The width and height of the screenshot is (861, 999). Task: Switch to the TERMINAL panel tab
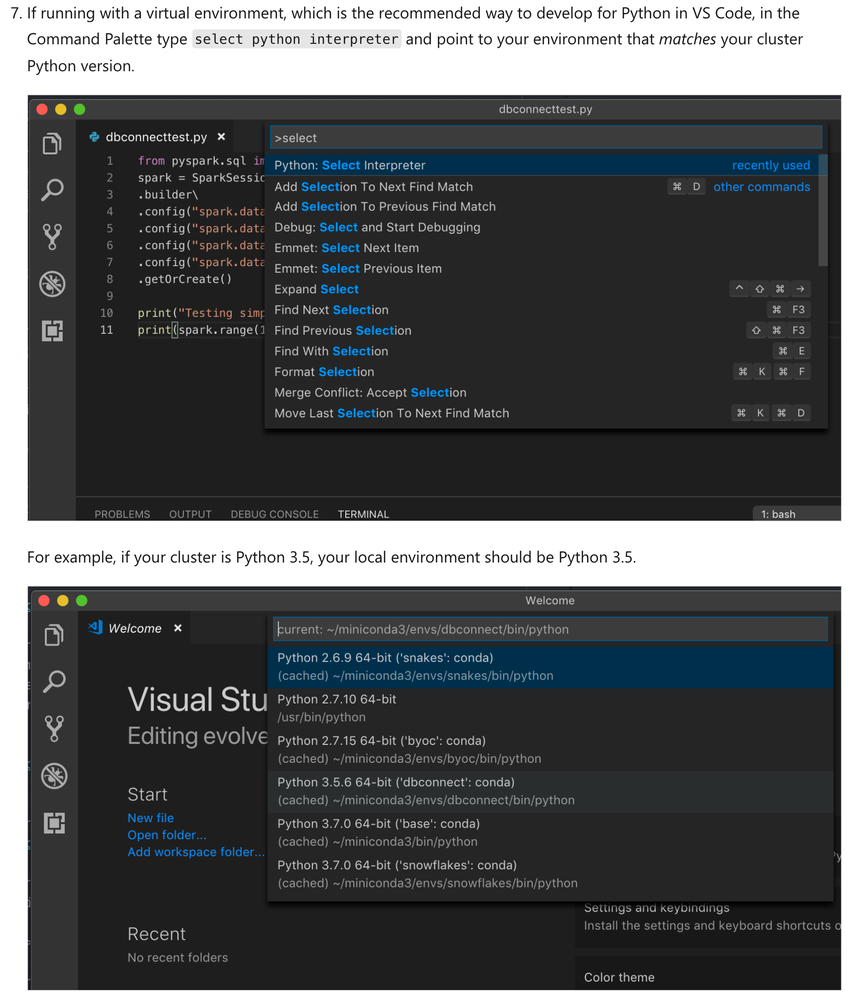pos(362,514)
